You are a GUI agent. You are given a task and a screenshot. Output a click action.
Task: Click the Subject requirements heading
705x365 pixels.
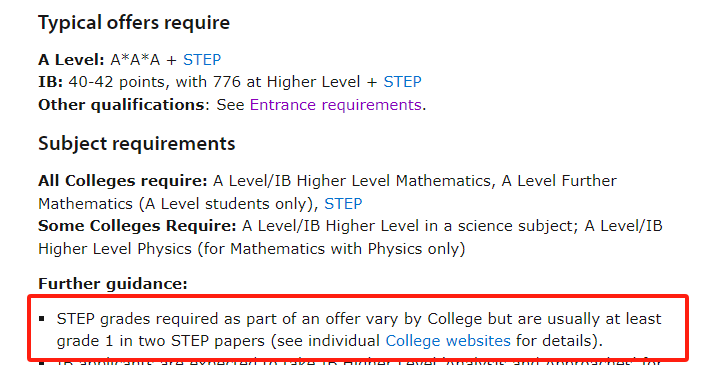(137, 144)
